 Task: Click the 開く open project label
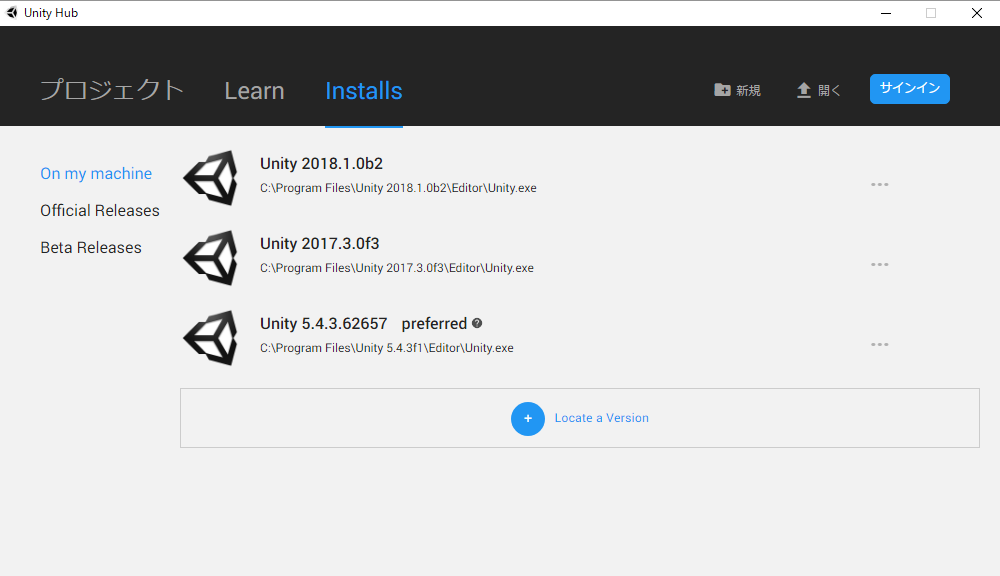tap(829, 91)
